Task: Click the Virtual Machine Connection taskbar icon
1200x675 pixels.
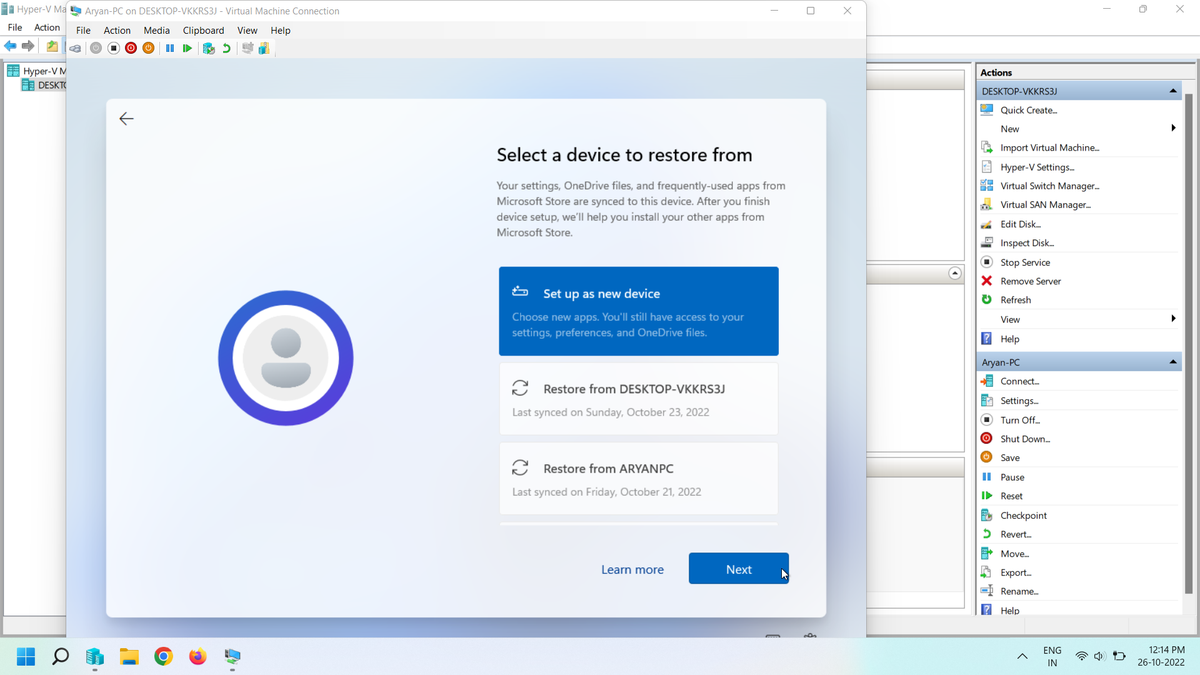Action: click(232, 657)
